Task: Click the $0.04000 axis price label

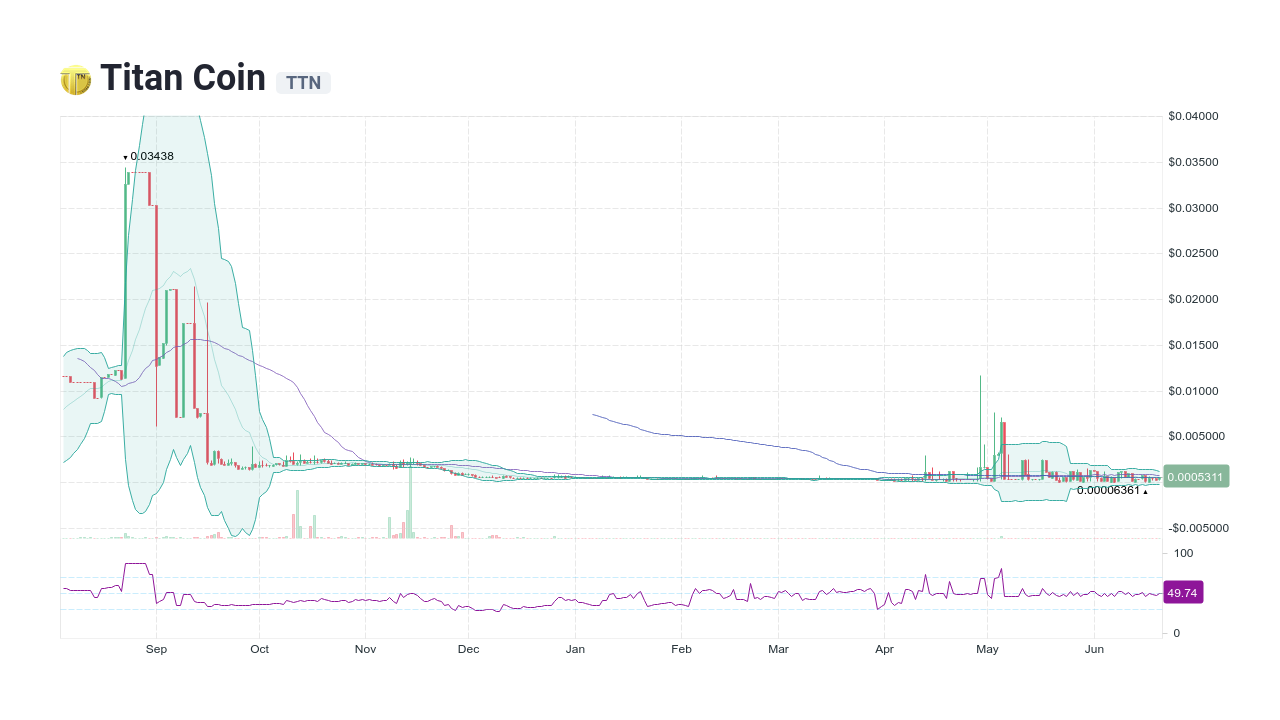Action: [x=1191, y=116]
